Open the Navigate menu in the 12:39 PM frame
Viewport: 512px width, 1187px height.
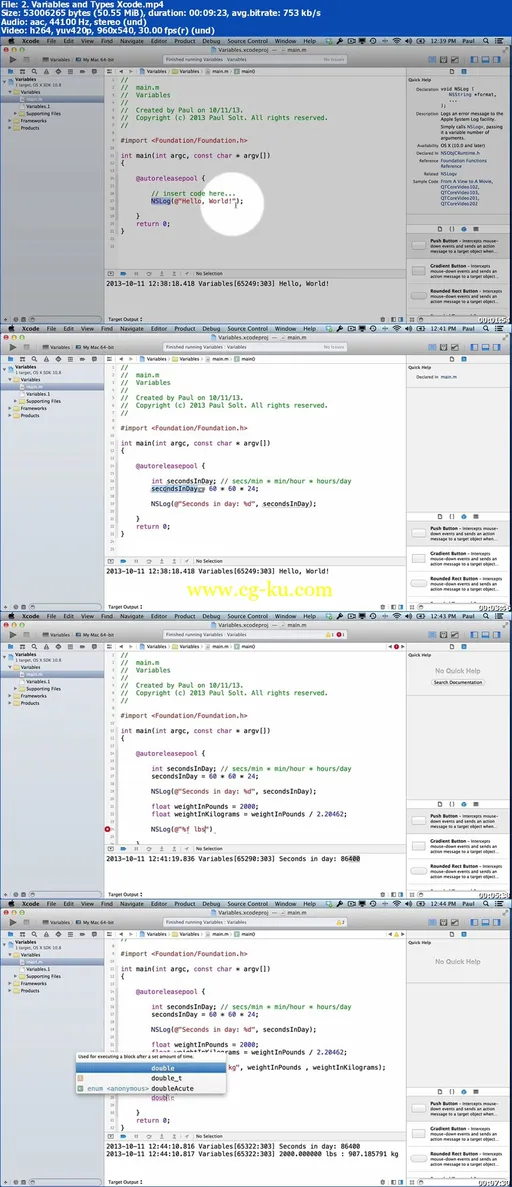(x=131, y=42)
